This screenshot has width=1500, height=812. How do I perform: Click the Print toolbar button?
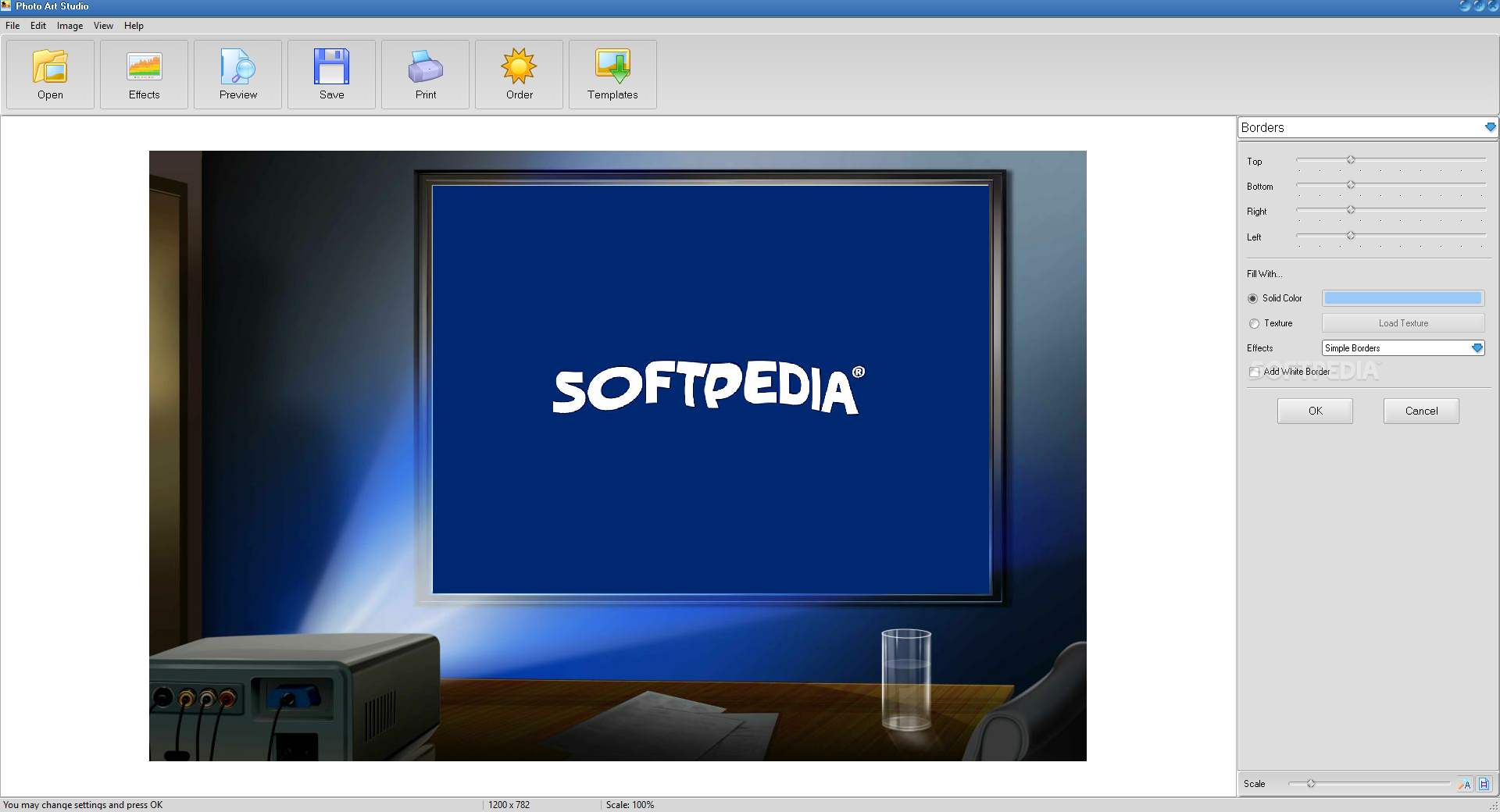coord(425,74)
